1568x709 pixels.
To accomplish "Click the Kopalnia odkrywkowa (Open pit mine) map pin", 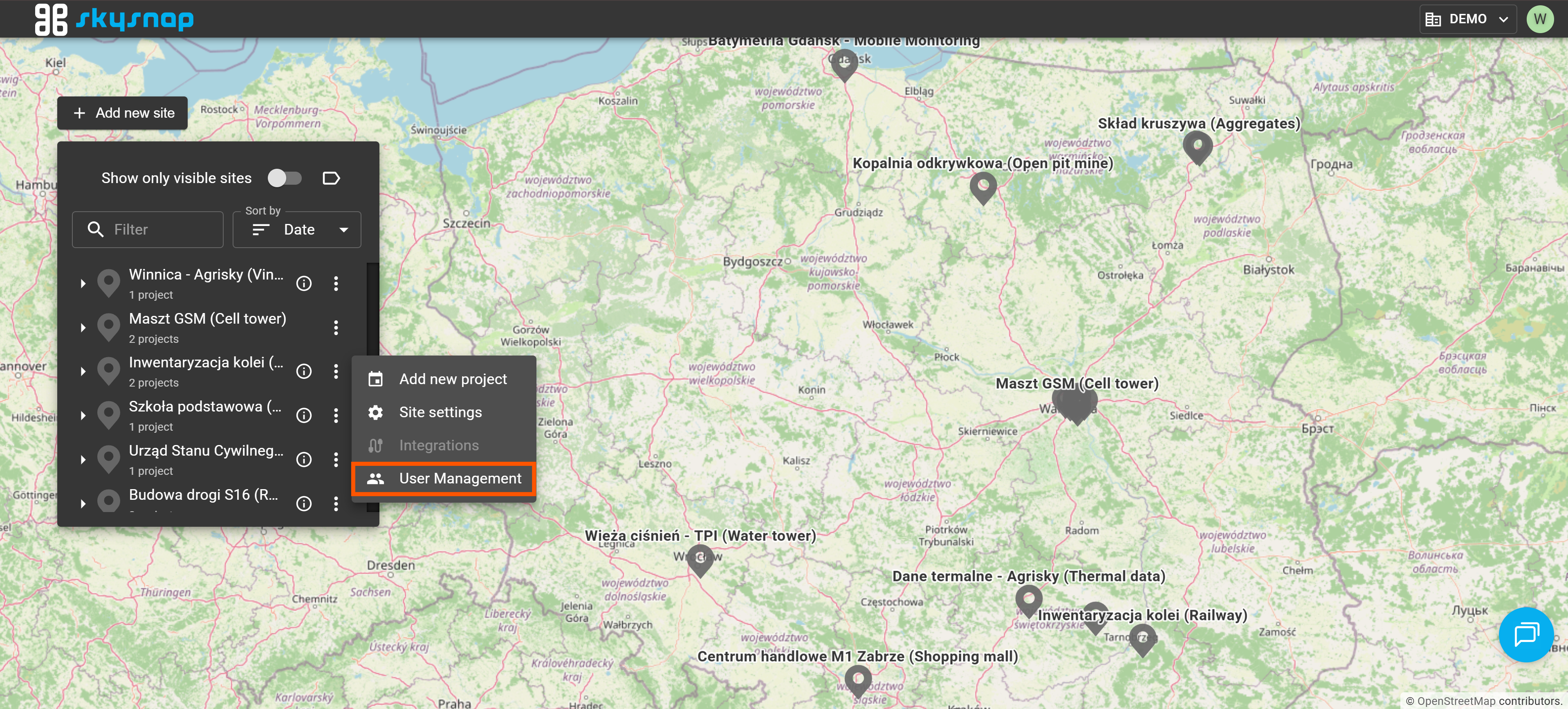I will tap(983, 188).
